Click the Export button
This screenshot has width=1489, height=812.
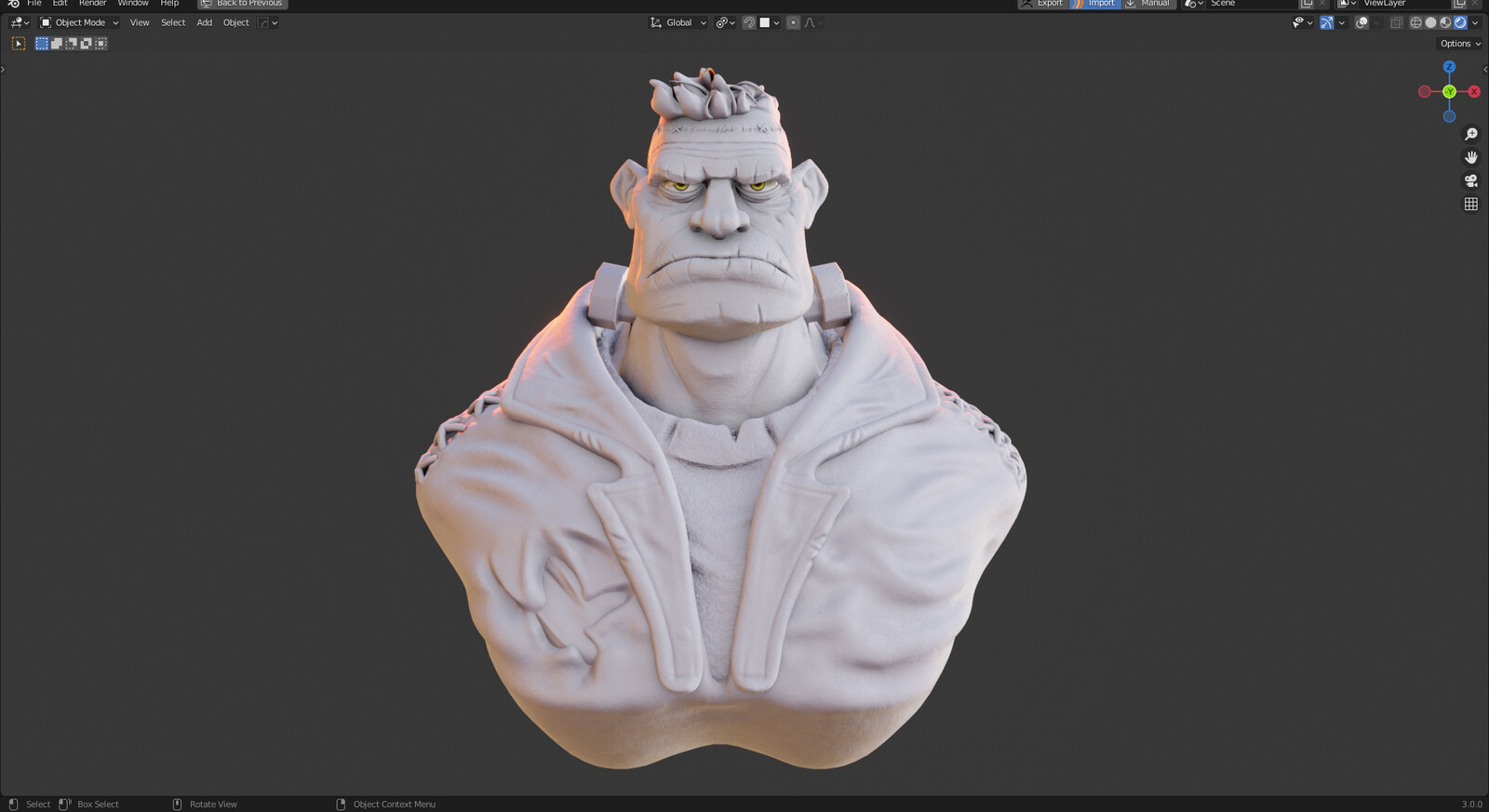(x=1042, y=4)
